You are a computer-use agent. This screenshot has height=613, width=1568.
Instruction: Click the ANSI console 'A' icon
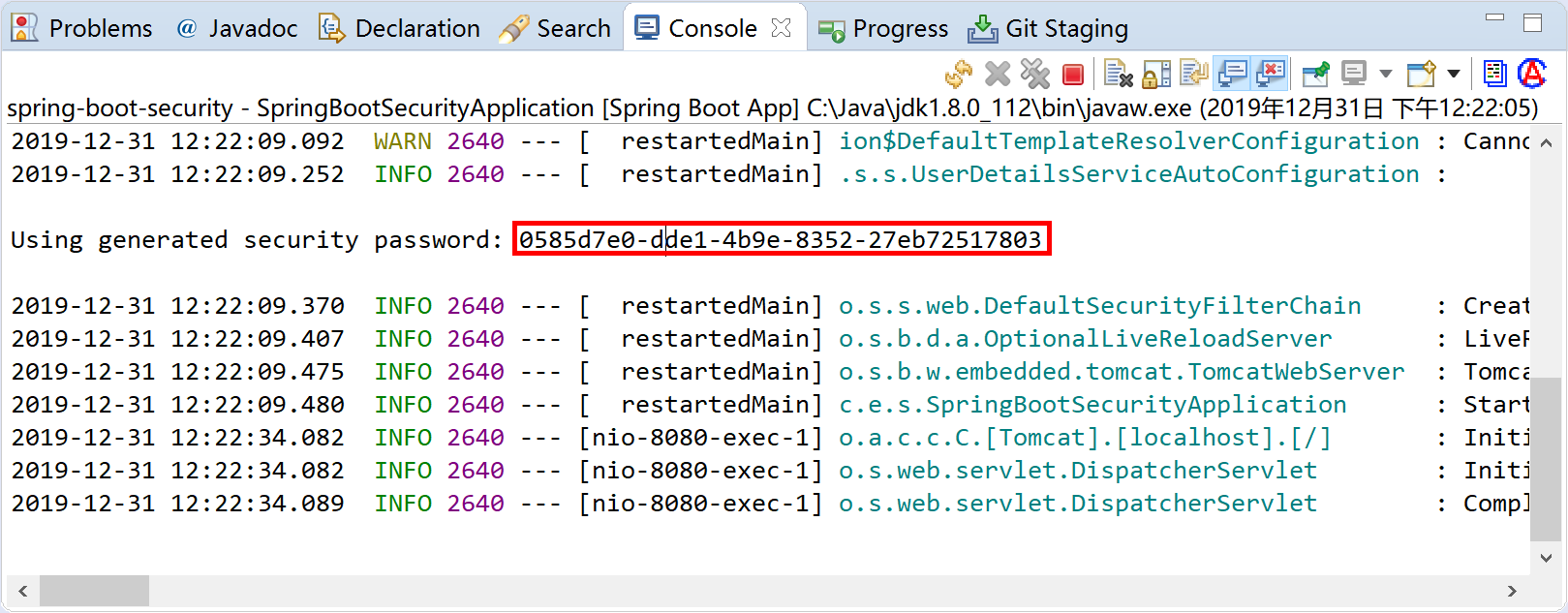1532,75
